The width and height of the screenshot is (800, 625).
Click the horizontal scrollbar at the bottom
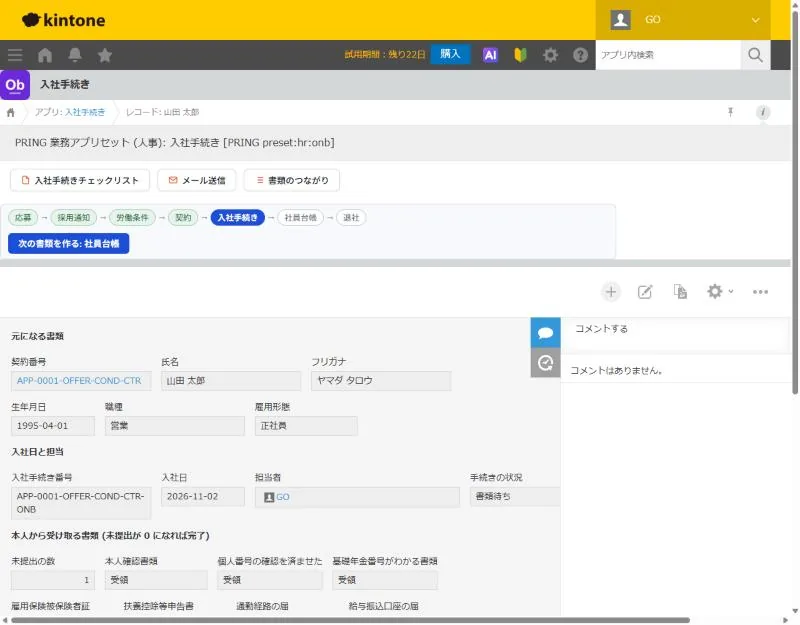click(x=350, y=620)
